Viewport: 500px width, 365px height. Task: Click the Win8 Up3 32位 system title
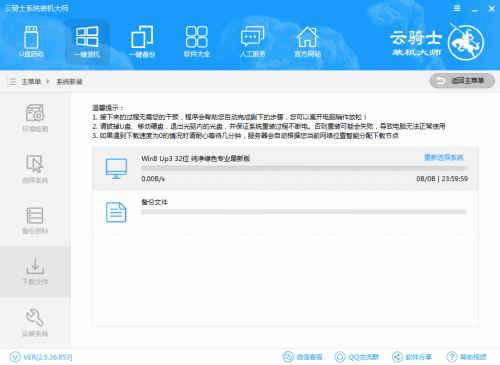click(x=196, y=158)
